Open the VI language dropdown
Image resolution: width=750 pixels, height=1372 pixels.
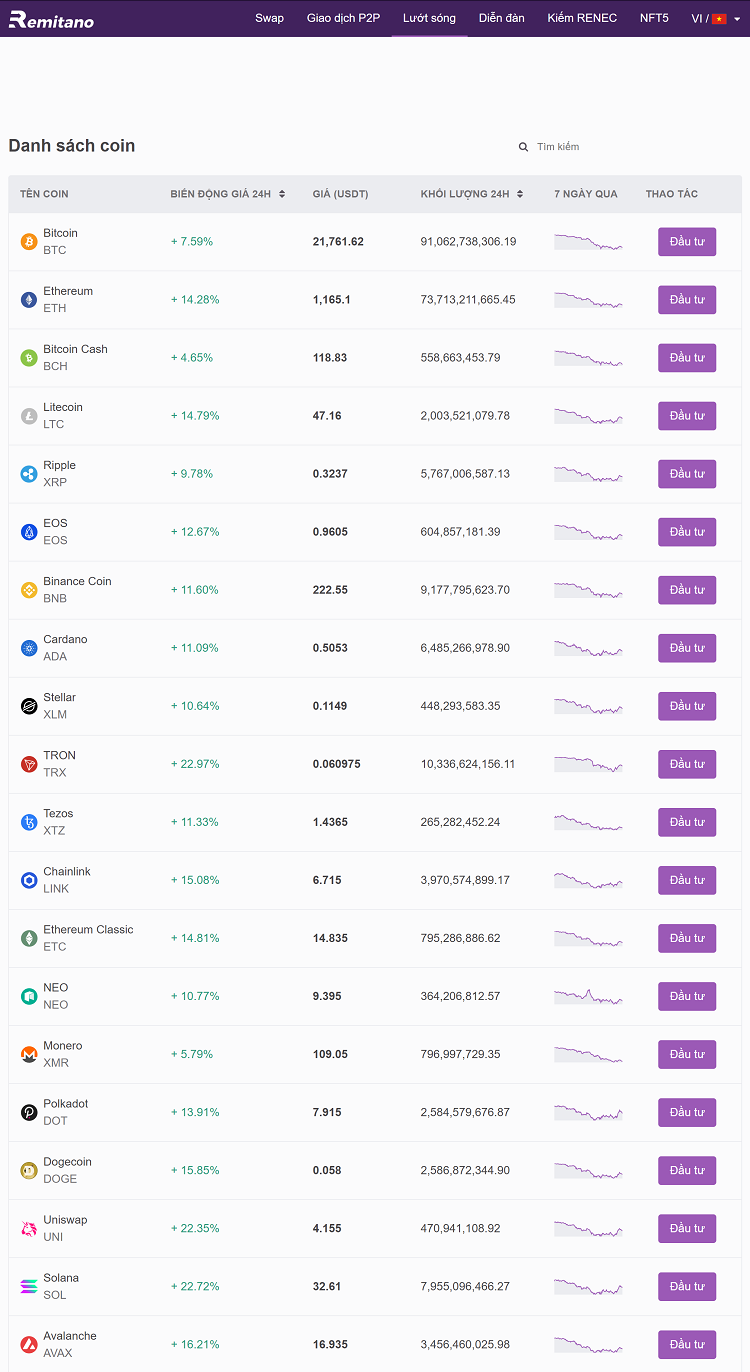[x=716, y=18]
